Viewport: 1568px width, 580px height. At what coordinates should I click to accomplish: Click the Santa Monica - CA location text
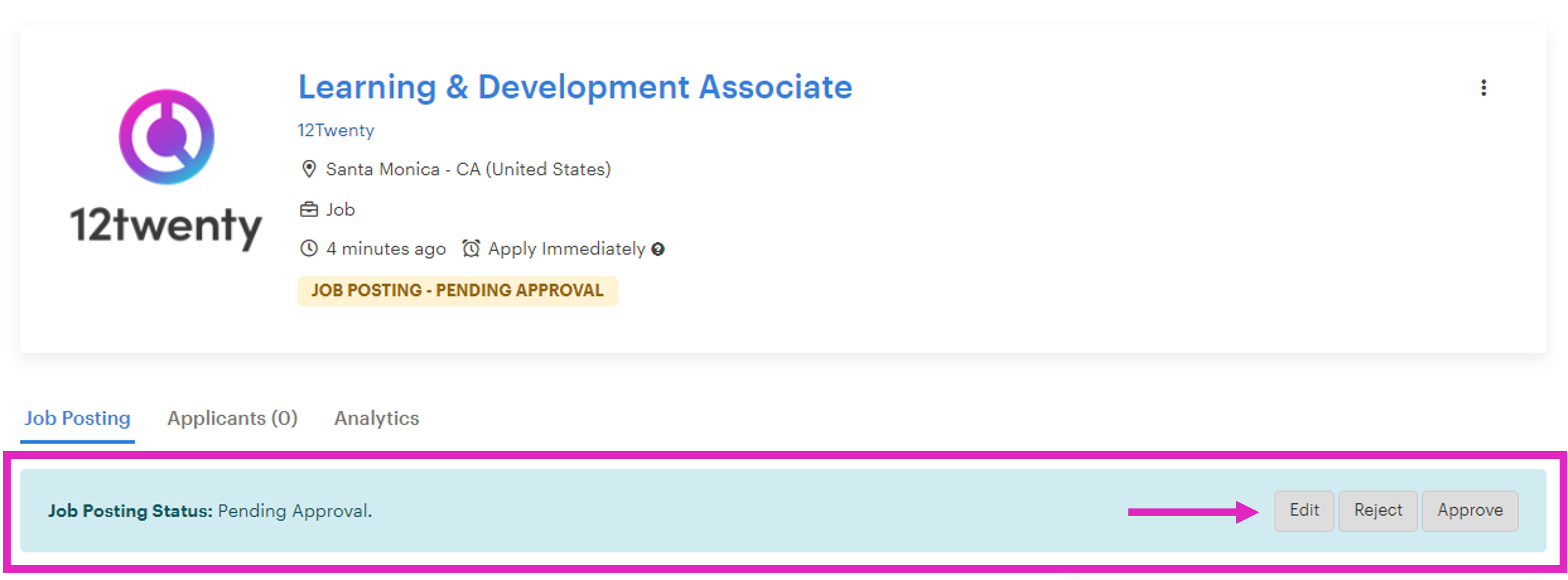[x=467, y=170]
